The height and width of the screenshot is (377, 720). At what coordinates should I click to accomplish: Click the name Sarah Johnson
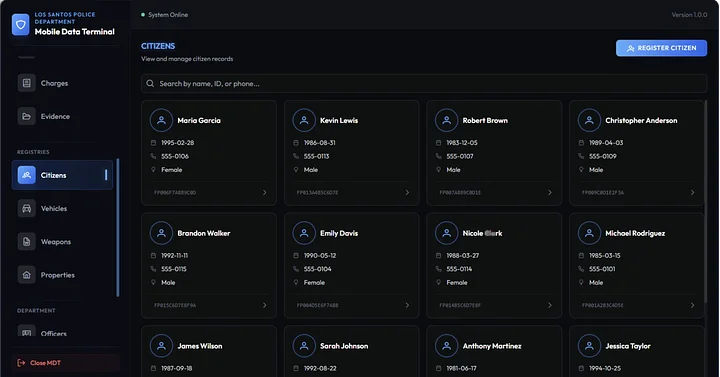coord(344,346)
